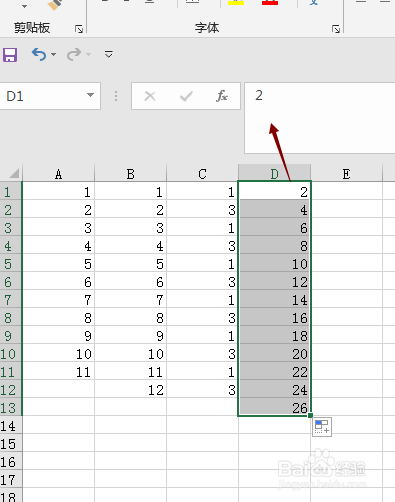Image resolution: width=395 pixels, height=502 pixels.
Task: Click cell C2 containing 3
Action: tap(202, 210)
